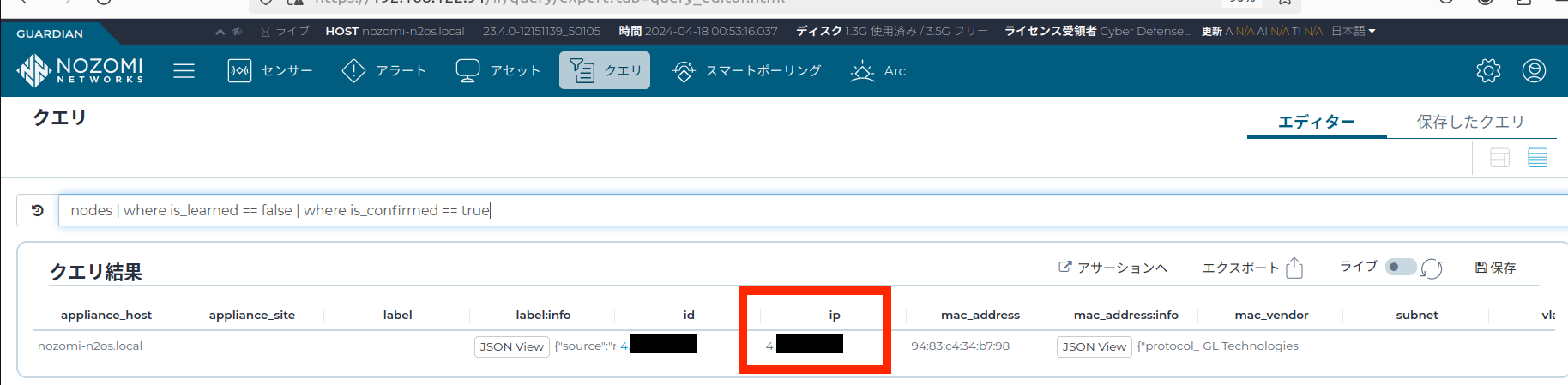The image size is (1568, 385).
Task: Click the query history icon
Action: pyautogui.click(x=38, y=210)
